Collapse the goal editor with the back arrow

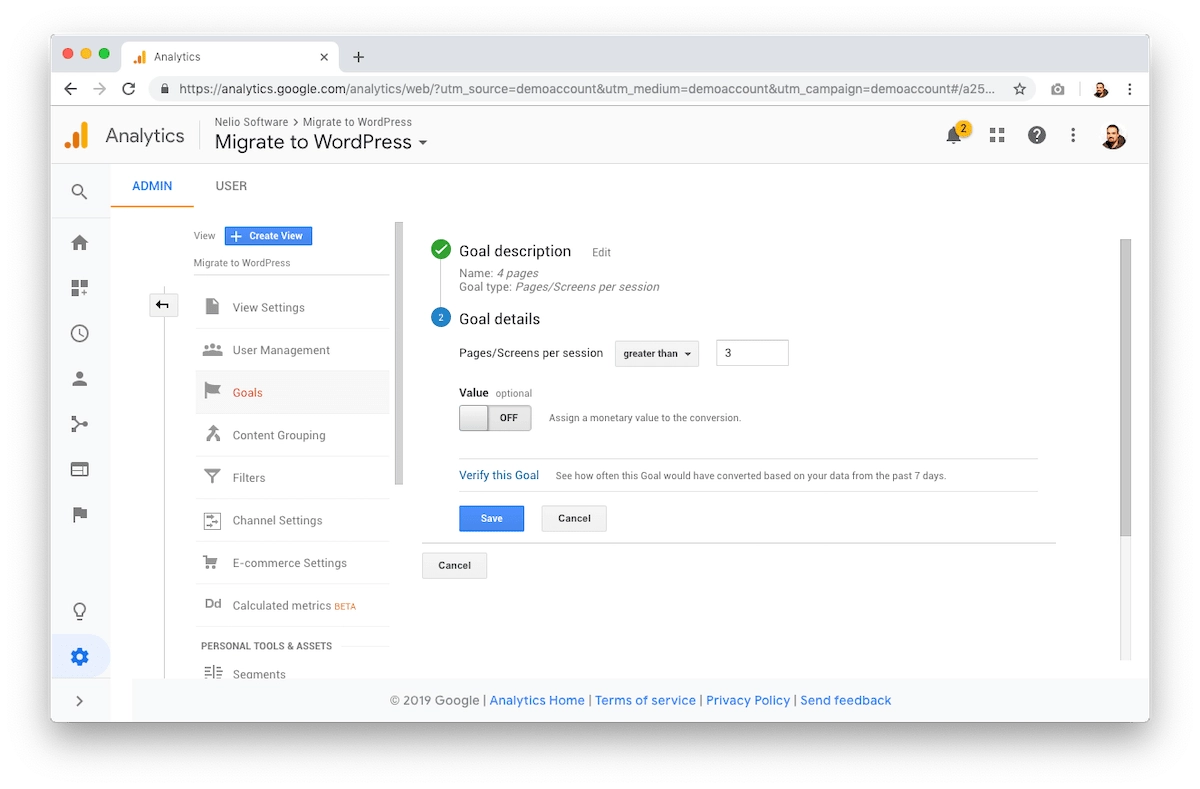tap(163, 305)
